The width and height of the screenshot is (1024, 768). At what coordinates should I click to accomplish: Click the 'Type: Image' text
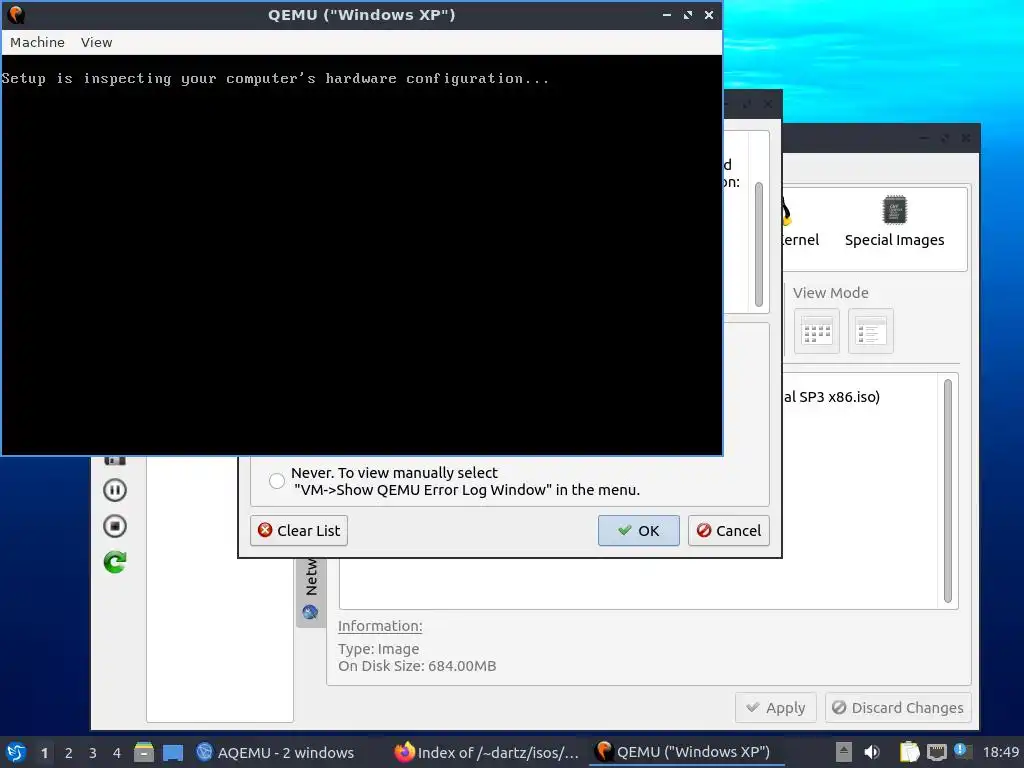(x=379, y=649)
